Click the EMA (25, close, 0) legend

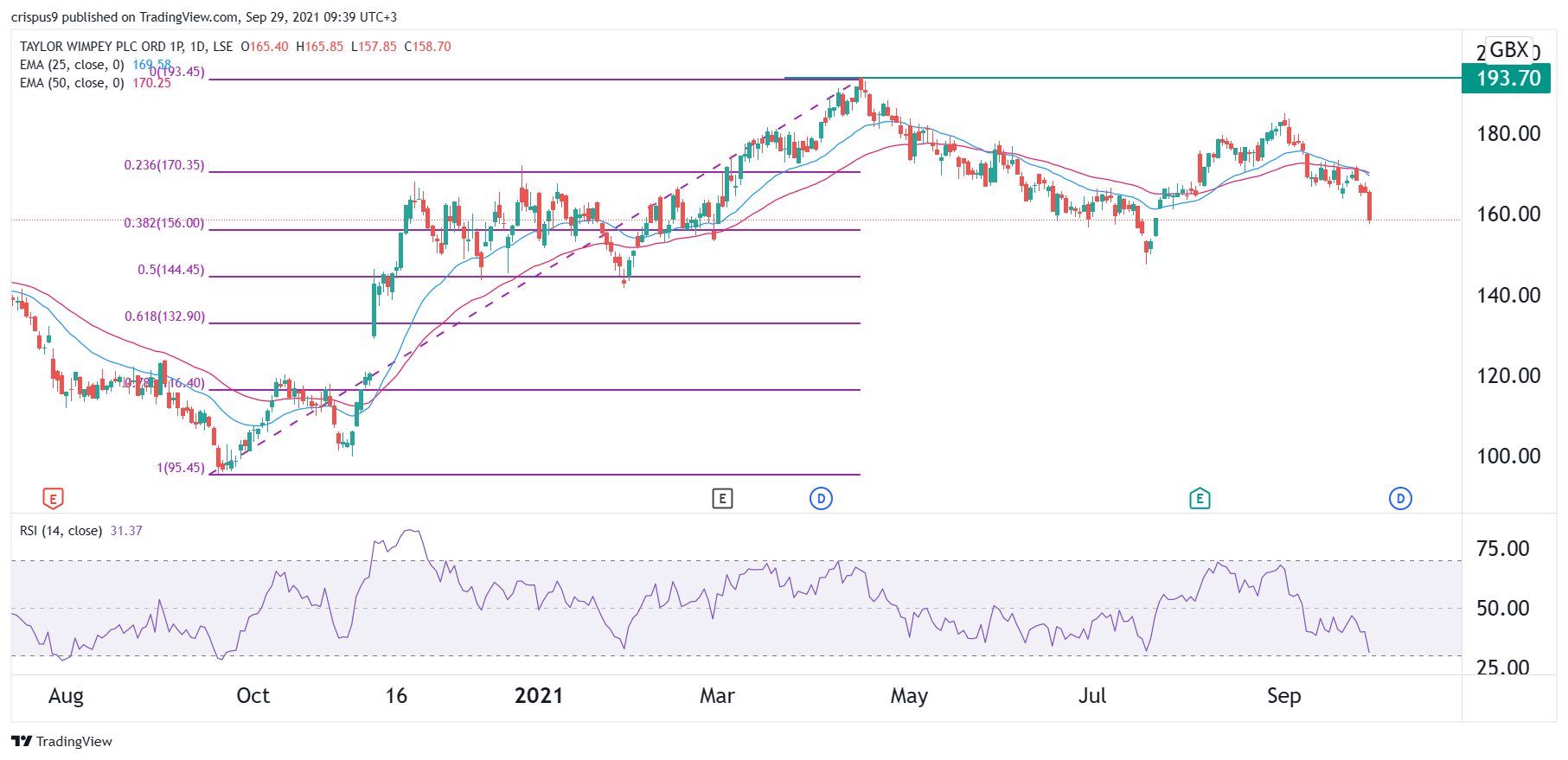point(72,65)
